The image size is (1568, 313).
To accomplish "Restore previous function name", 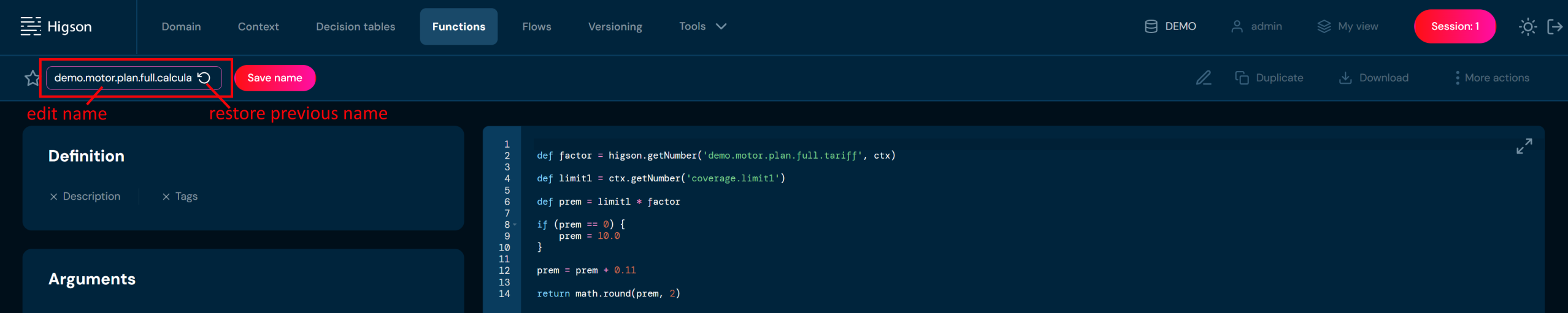I will [x=204, y=78].
